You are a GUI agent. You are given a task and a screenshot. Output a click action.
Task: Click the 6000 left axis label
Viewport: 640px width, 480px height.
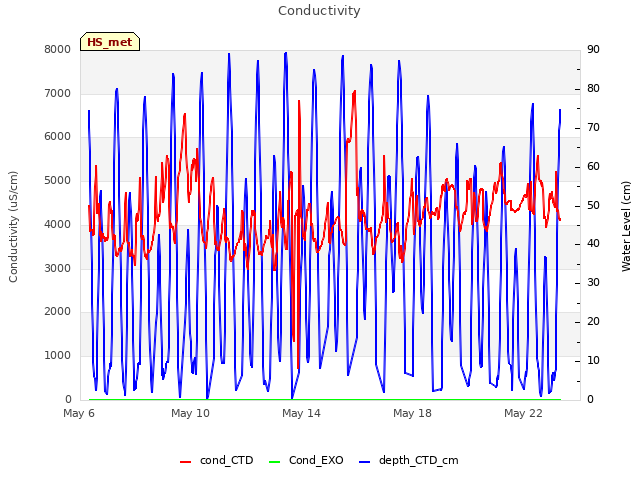58,137
